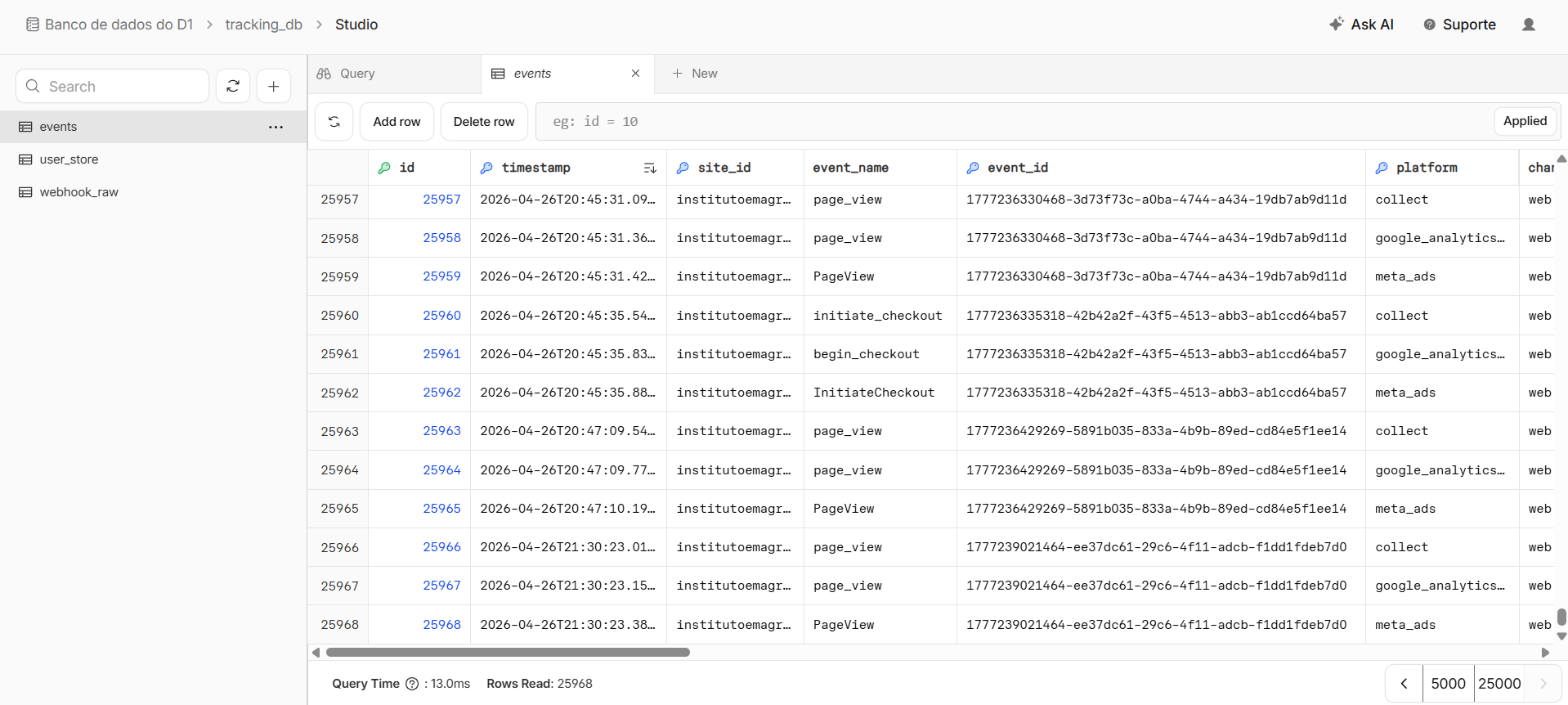Go to the previous page of rows
This screenshot has height=705, width=1568.
[1404, 684]
